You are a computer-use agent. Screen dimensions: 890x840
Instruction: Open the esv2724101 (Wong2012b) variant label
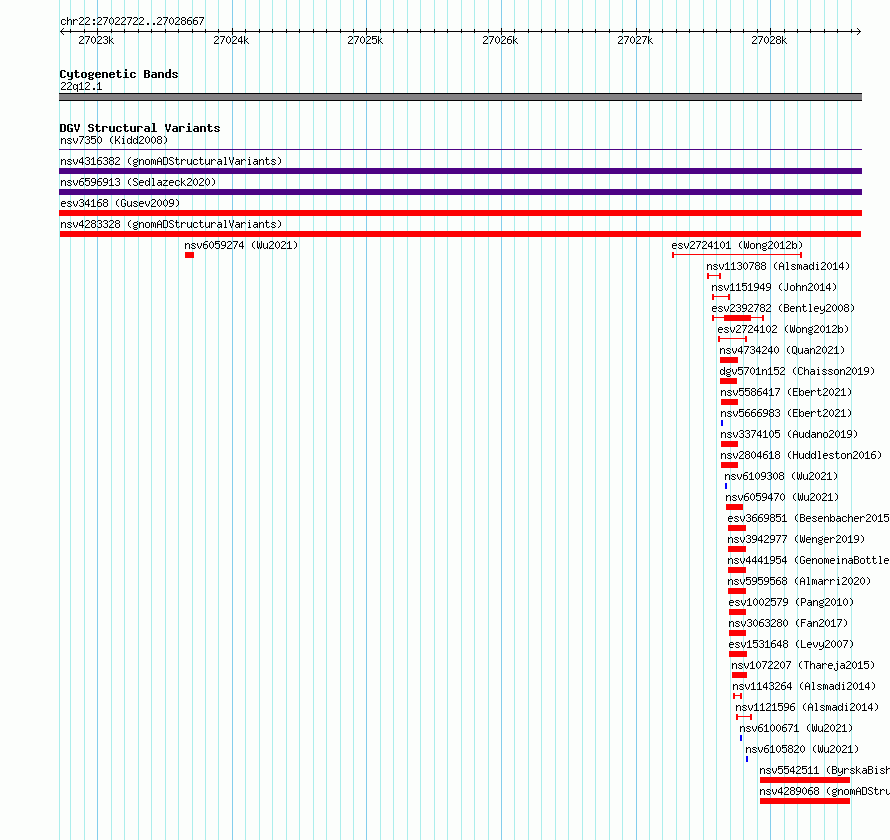[737, 245]
